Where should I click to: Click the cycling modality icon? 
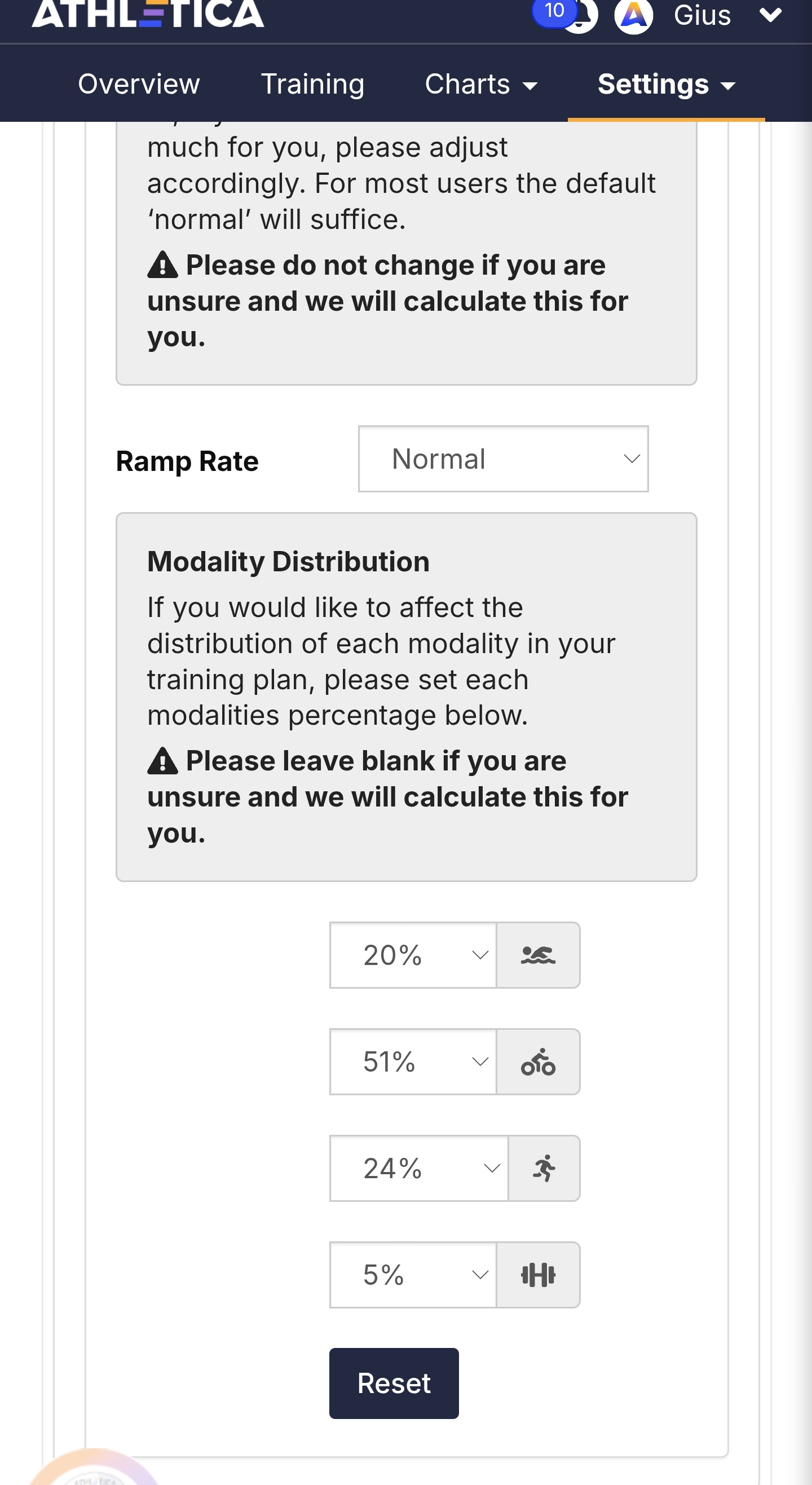coord(538,1061)
